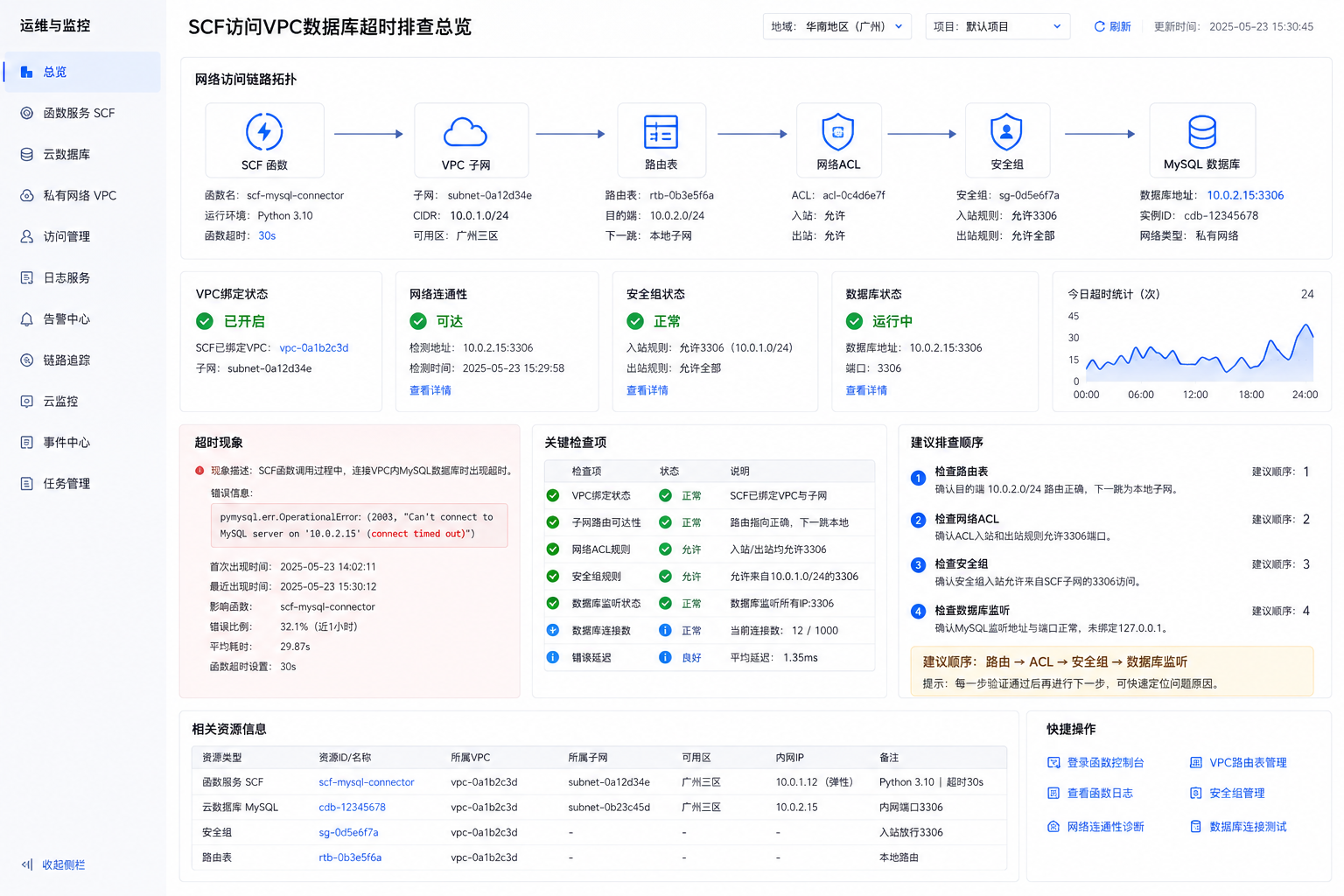Screen dimensions: 1344x896
Task: Open the 总览 sidebar item
Action: pyautogui.click(x=82, y=72)
